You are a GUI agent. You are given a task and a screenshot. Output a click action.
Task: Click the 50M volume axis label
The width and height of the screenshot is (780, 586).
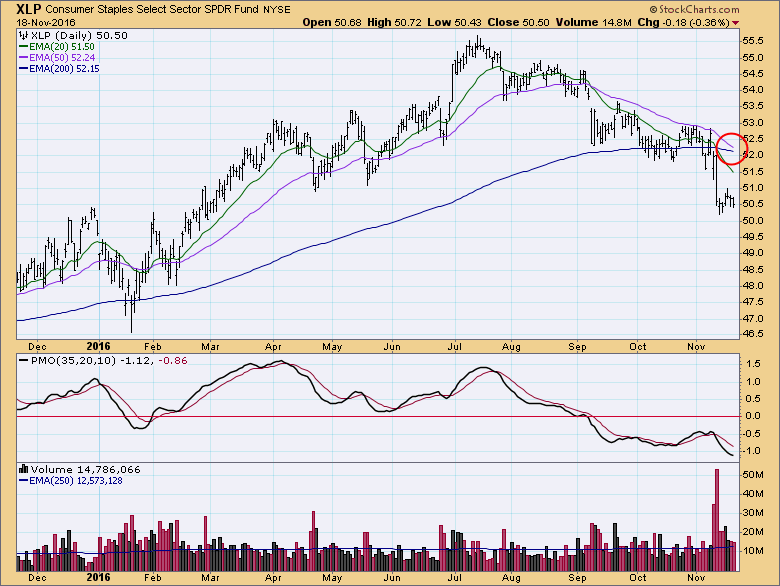click(753, 475)
